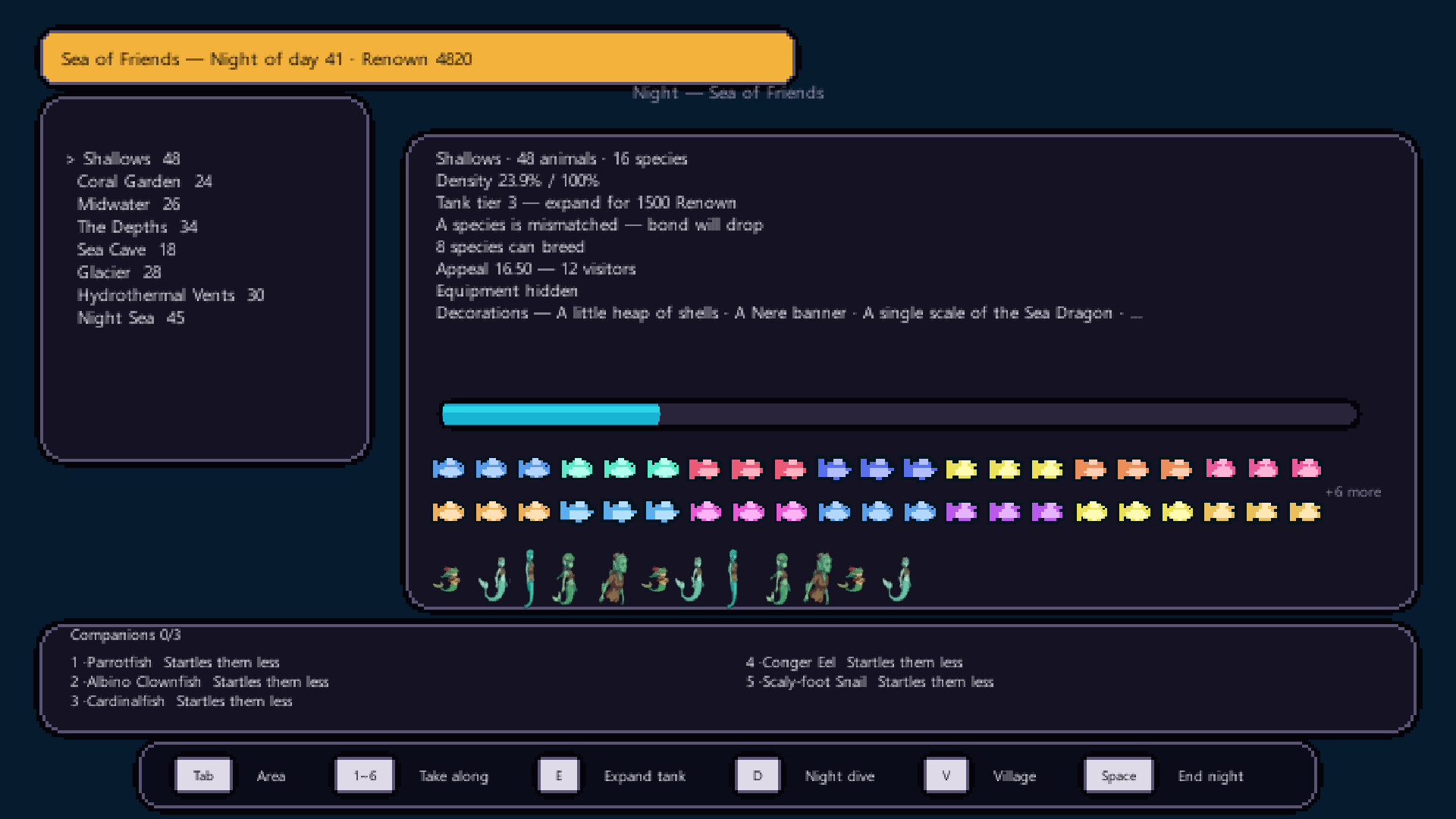Open the Night Sea area
1456x819 pixels.
130,318
